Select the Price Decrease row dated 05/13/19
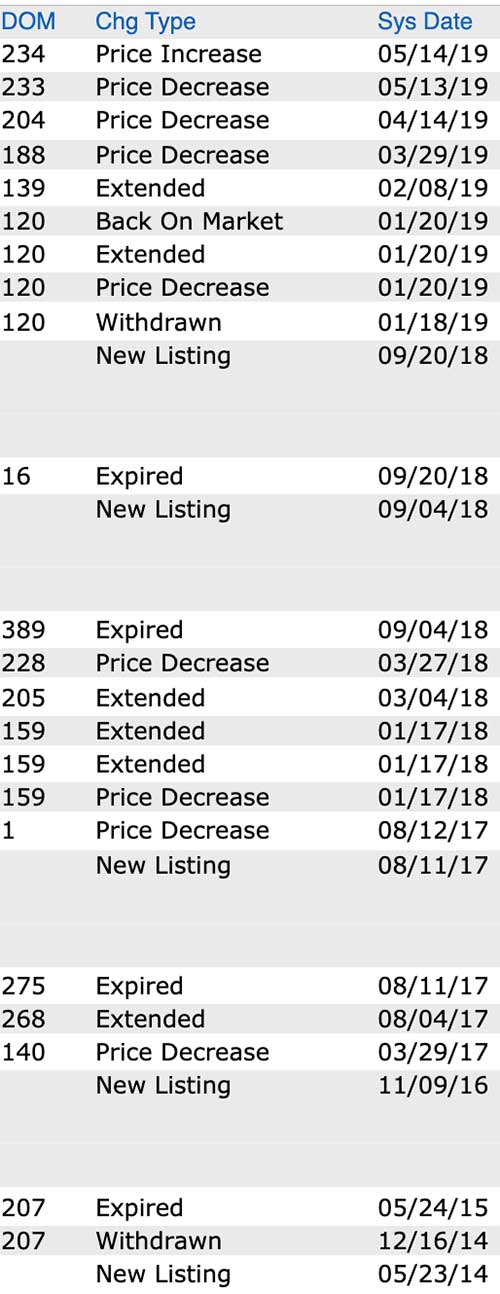 click(x=250, y=87)
